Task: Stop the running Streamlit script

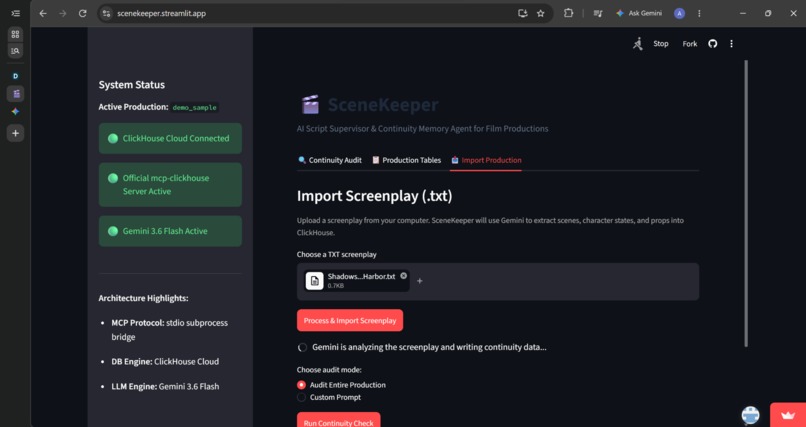Action: (x=661, y=44)
